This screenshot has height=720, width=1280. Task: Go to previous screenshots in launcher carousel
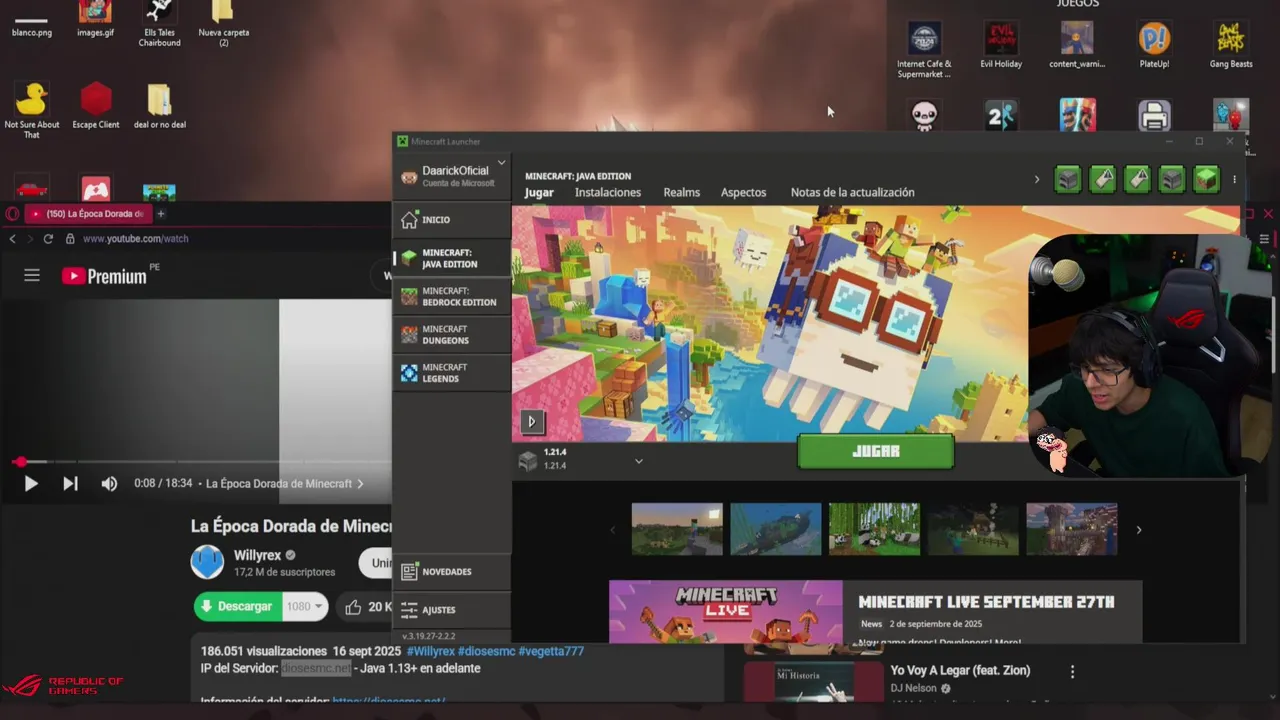pos(613,530)
